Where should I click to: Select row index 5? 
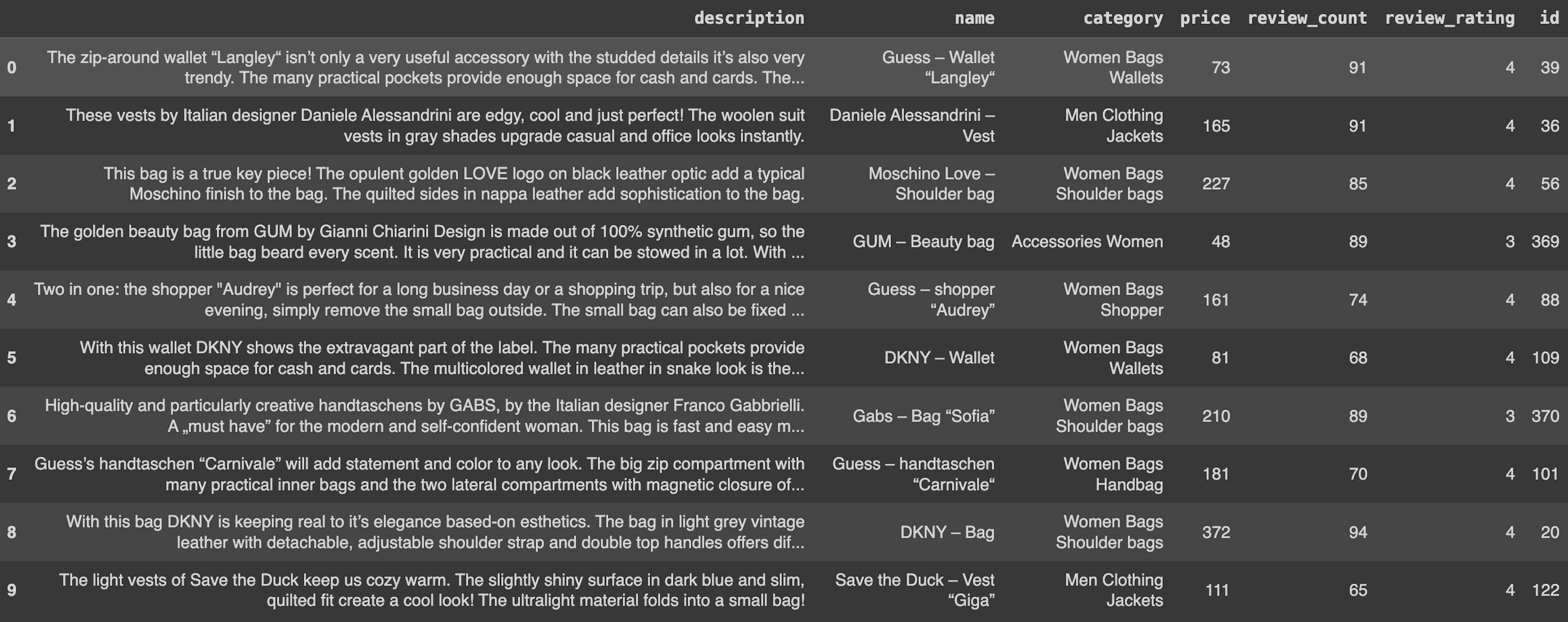click(x=11, y=357)
